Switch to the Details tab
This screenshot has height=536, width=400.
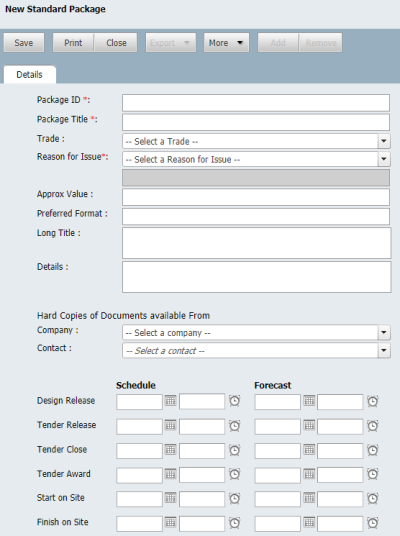29,75
